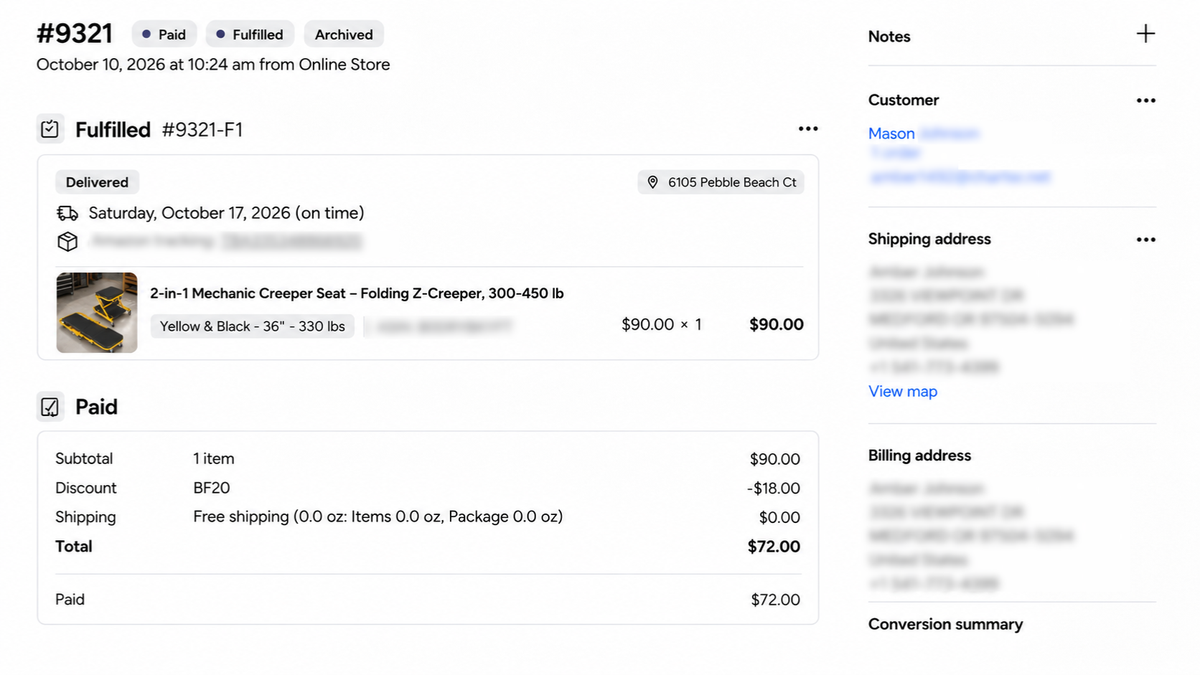The image size is (1200, 675).
Task: Click the Paid status badge in the header
Action: pos(164,34)
